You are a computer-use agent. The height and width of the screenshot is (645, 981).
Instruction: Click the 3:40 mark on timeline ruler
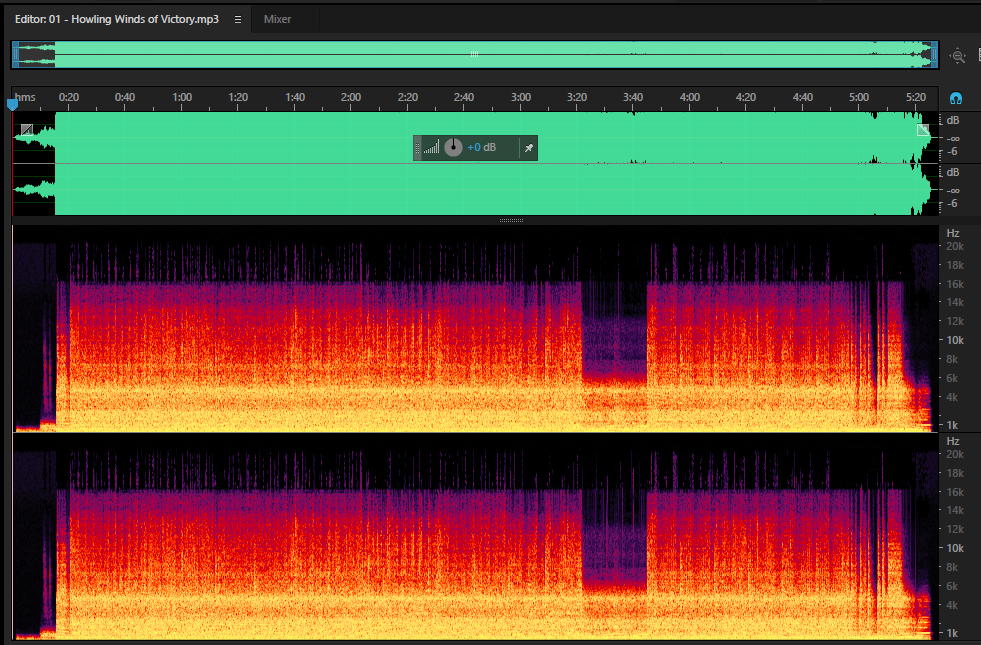pos(633,97)
